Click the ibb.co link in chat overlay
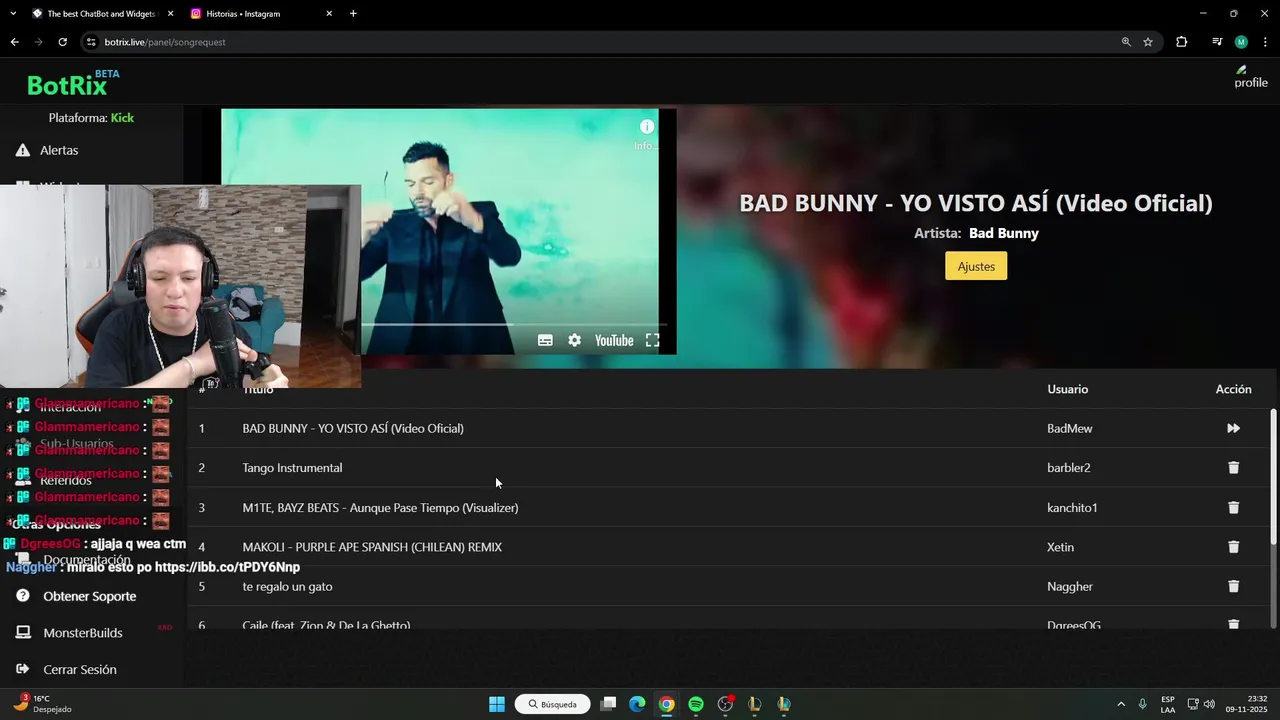The height and width of the screenshot is (720, 1280). tap(227, 567)
